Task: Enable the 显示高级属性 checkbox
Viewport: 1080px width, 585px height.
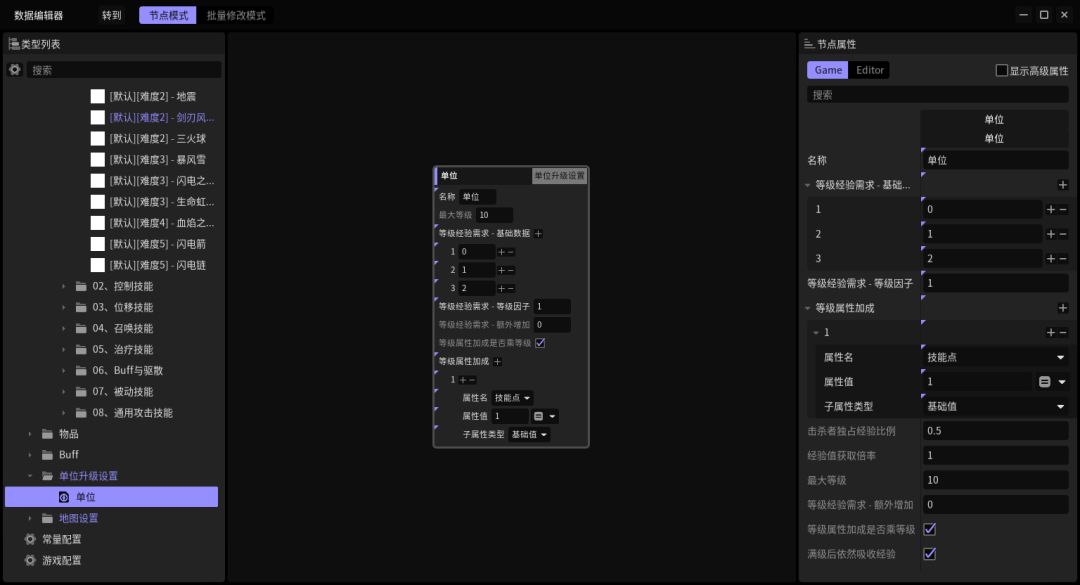Action: point(1002,71)
